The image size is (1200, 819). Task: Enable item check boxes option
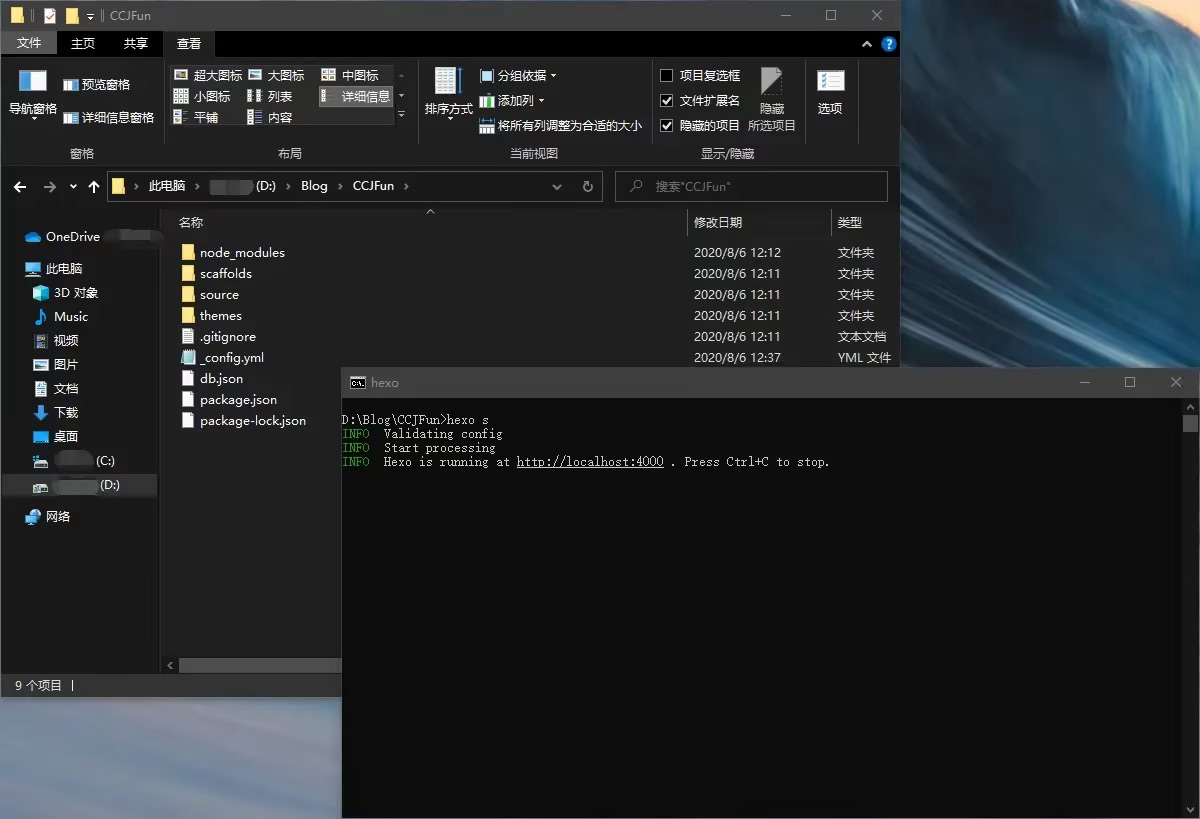coord(667,75)
